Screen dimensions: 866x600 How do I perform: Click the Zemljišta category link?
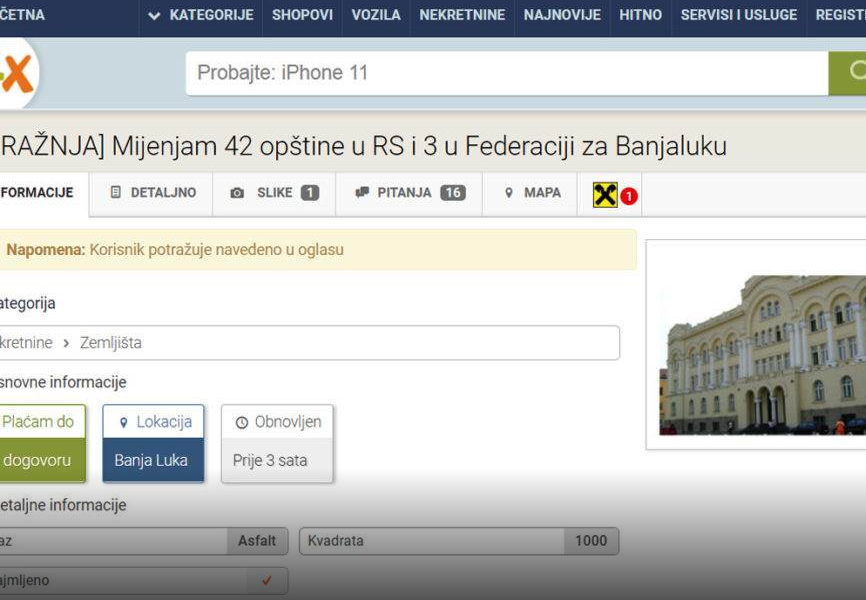click(x=111, y=343)
